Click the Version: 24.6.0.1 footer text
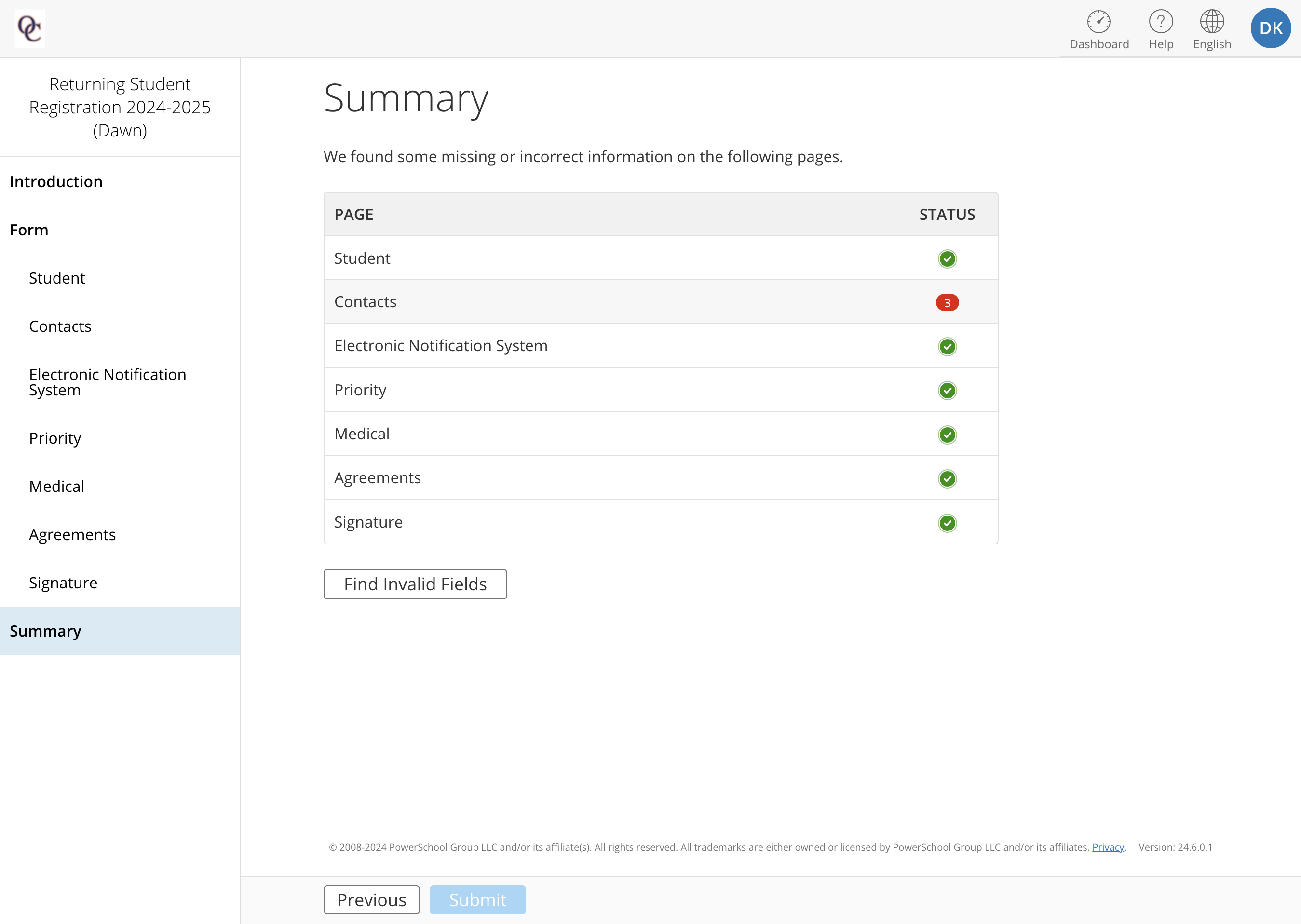This screenshot has height=924, width=1301. pyautogui.click(x=1175, y=847)
